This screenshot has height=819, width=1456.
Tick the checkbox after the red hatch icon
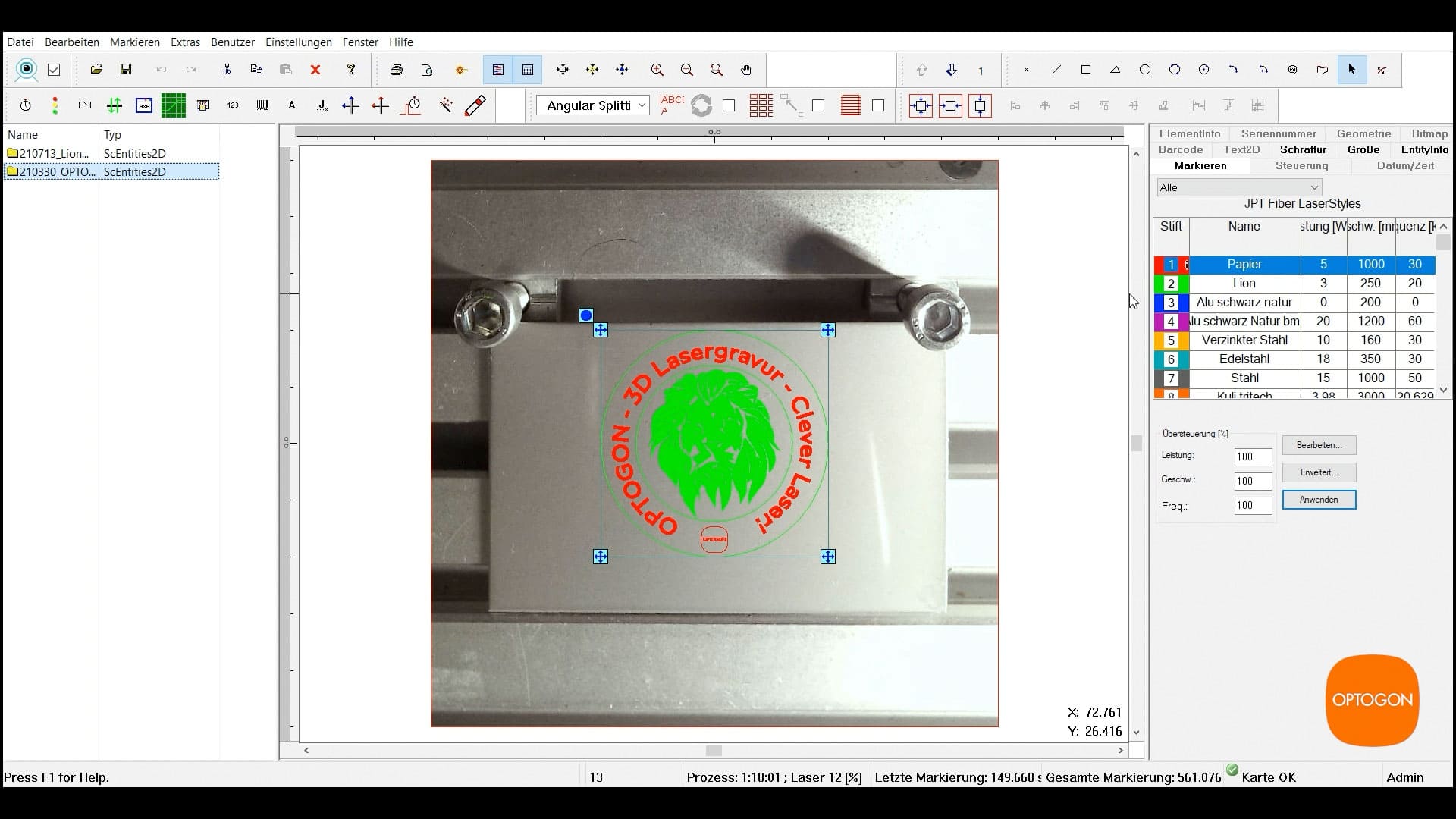tap(878, 105)
